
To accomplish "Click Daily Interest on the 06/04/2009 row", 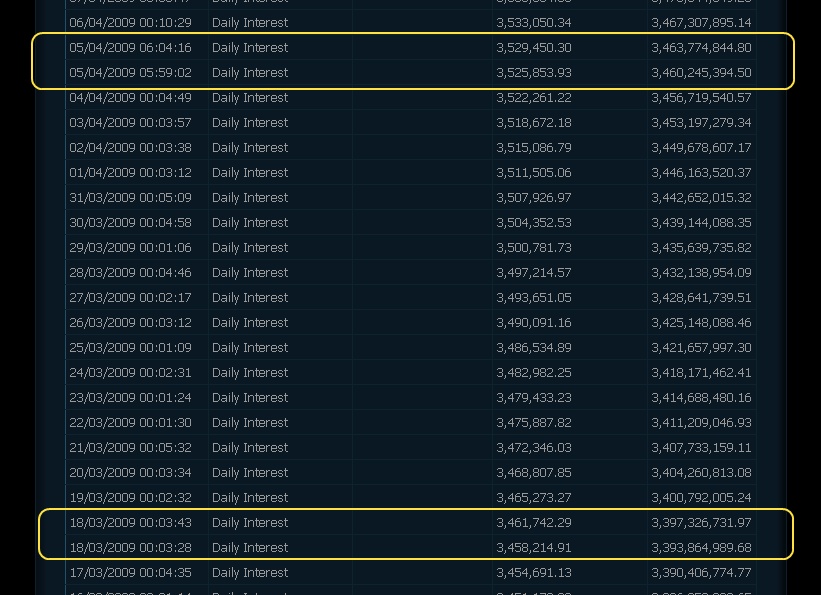I will (250, 23).
